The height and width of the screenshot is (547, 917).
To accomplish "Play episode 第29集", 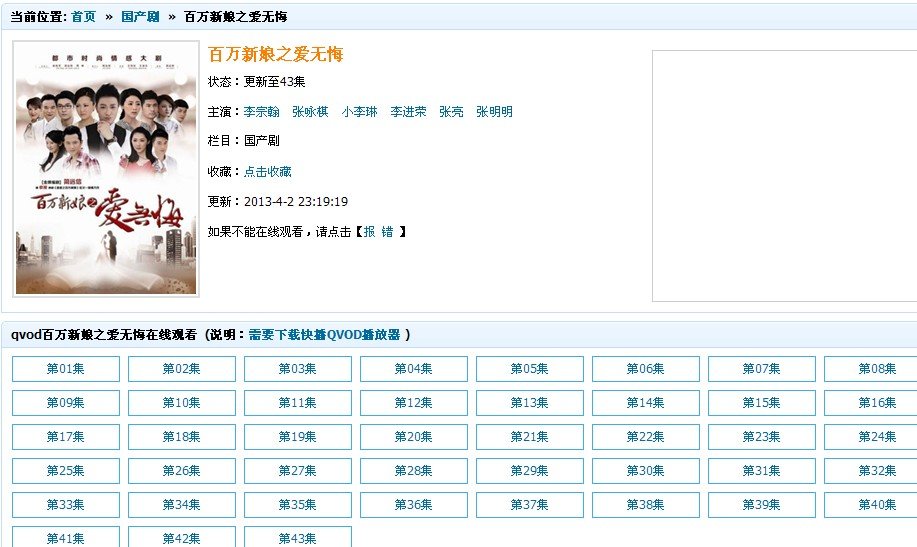I will [x=530, y=471].
